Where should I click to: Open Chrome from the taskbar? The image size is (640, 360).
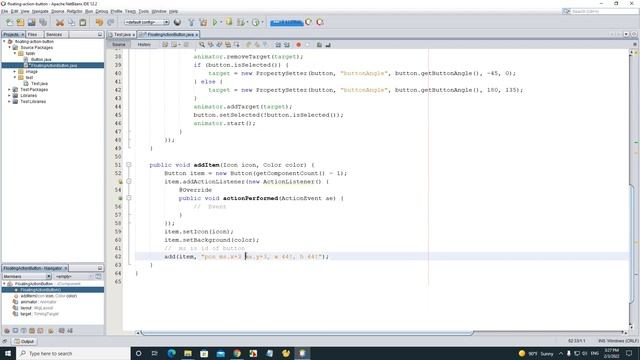(x=237, y=353)
